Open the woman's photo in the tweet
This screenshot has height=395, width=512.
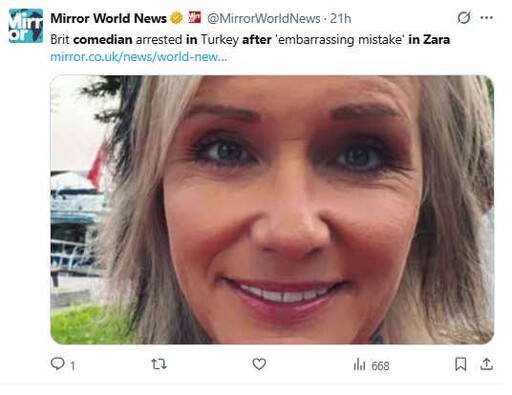coord(272,210)
